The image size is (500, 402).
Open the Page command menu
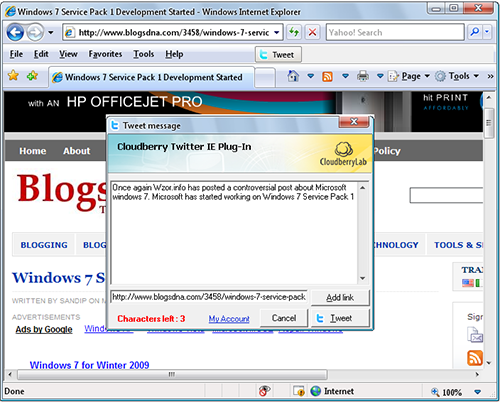(409, 76)
